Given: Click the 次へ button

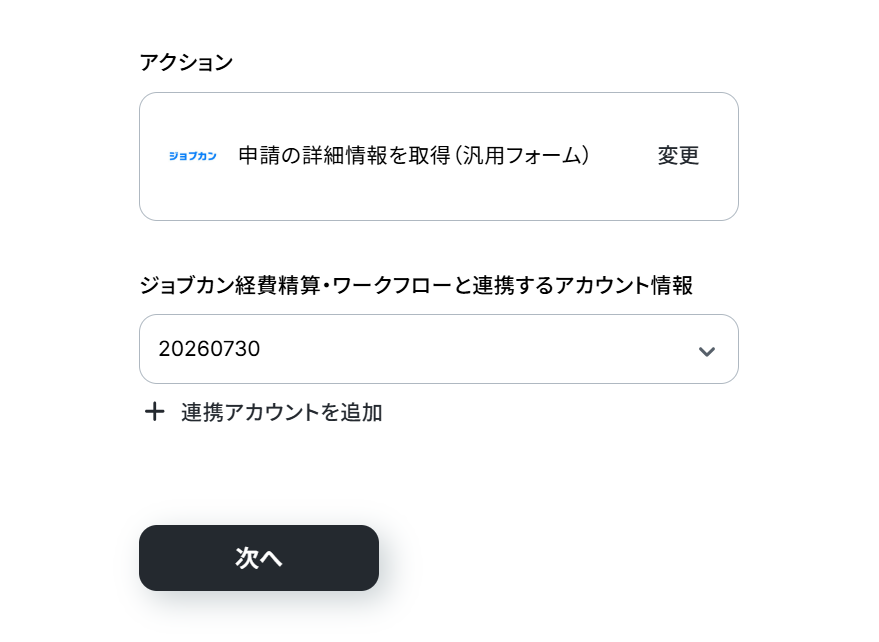Looking at the screenshot, I should click(x=258, y=558).
